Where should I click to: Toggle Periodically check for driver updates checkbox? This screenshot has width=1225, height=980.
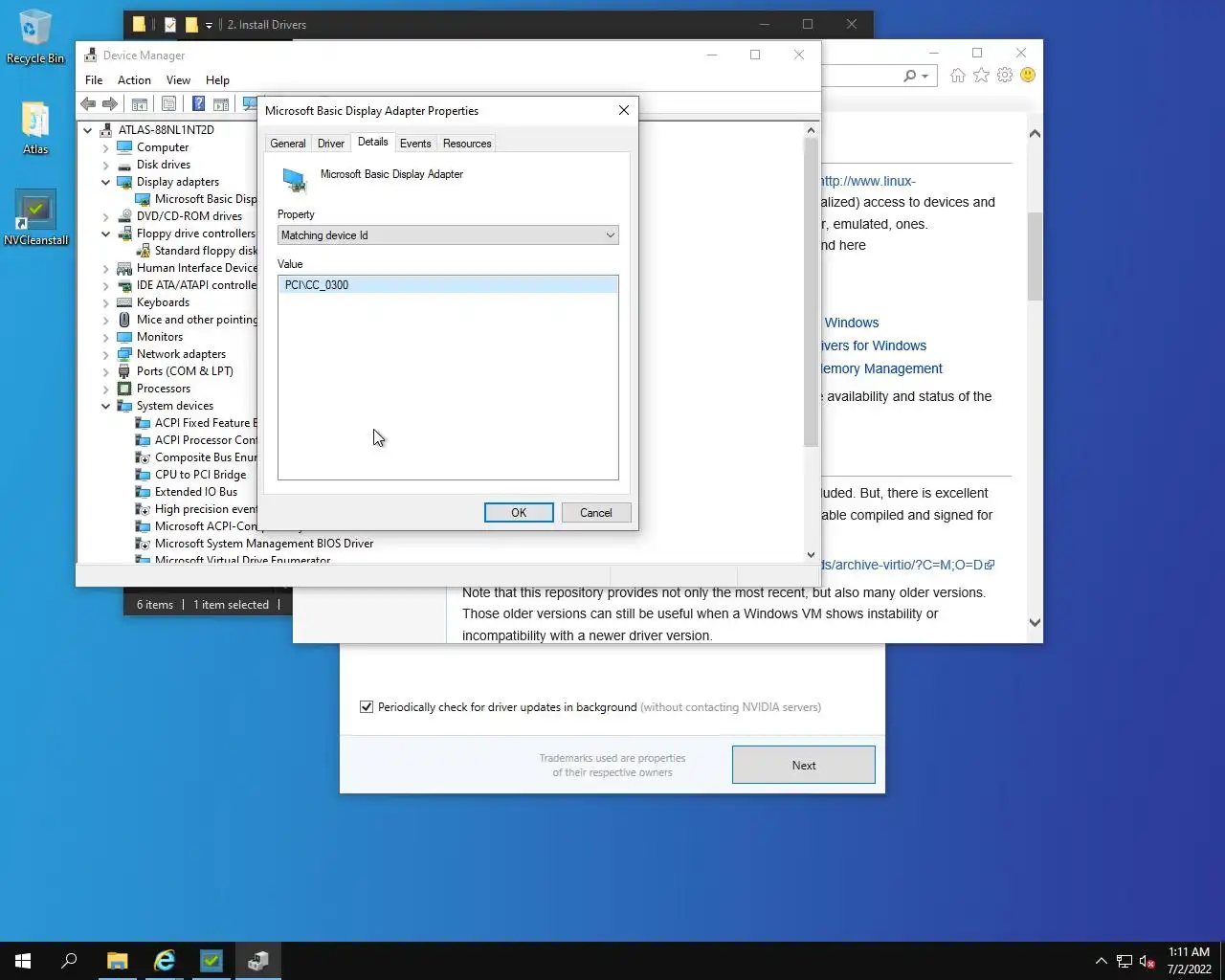367,707
